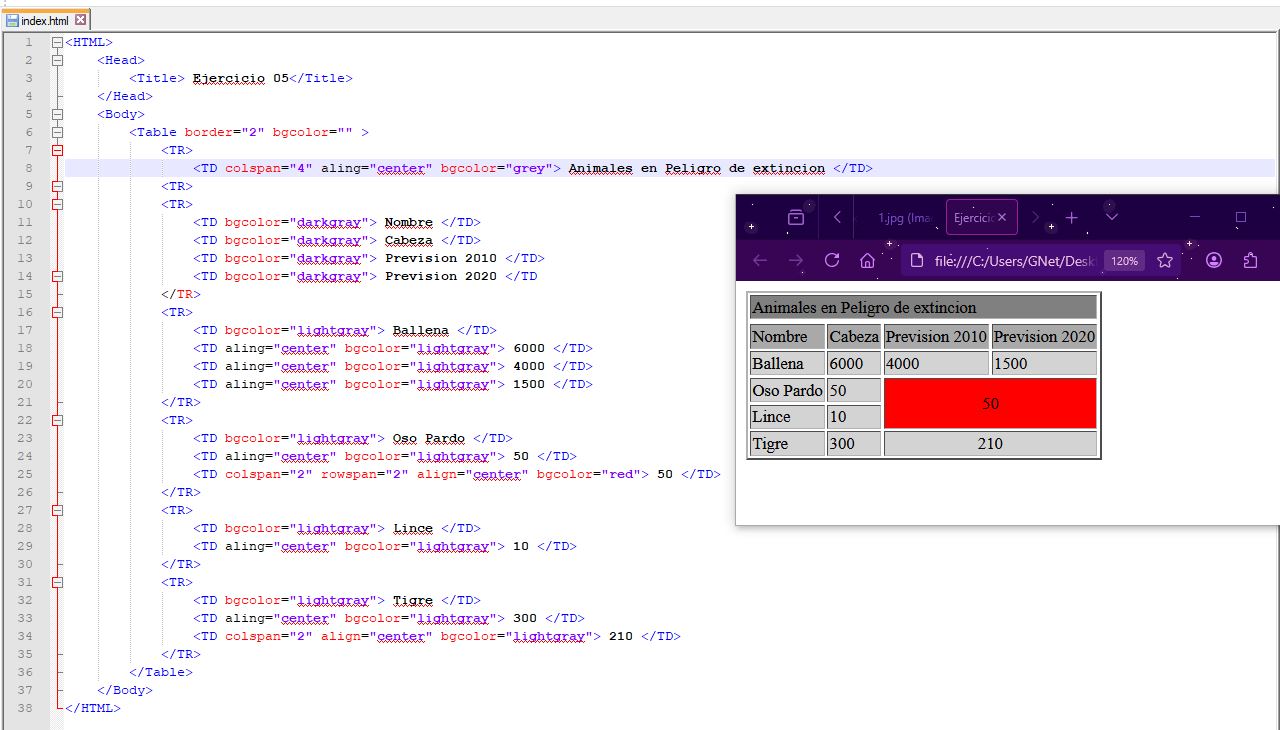Click the browser reload button
The image size is (1280, 730).
pyautogui.click(x=831, y=261)
